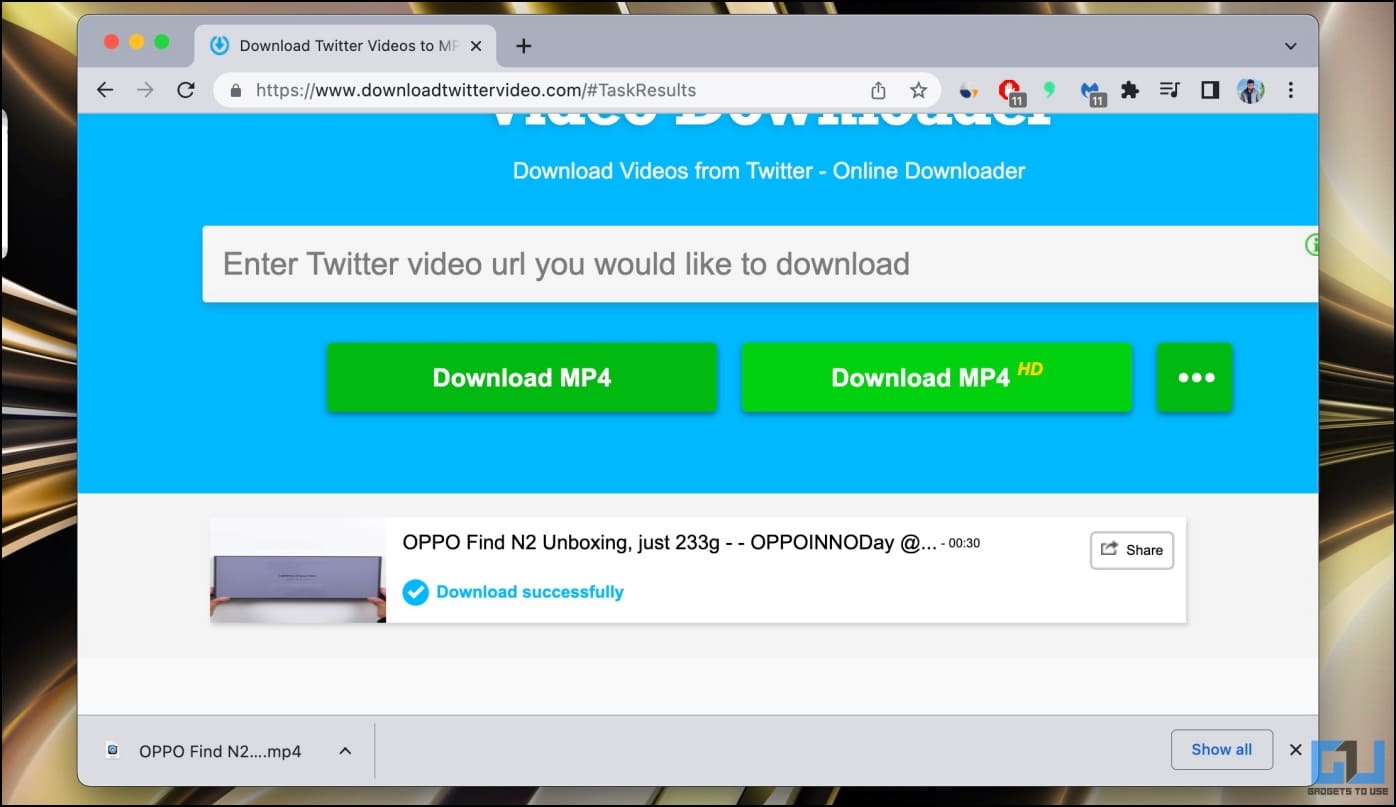Open the three-dots more options button
This screenshot has width=1396, height=807.
coord(1195,377)
